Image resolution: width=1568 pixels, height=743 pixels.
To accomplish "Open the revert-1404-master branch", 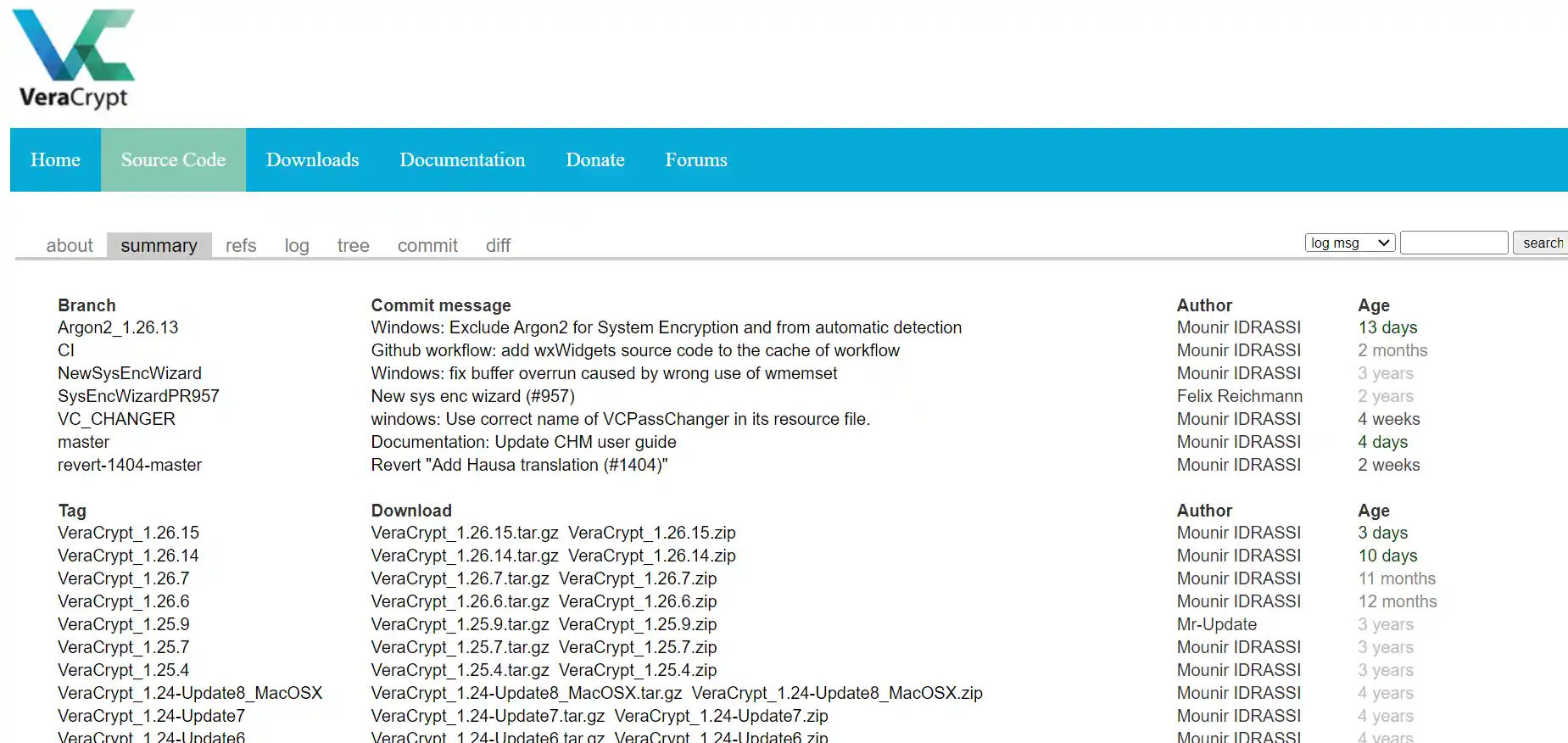I will click(x=130, y=465).
